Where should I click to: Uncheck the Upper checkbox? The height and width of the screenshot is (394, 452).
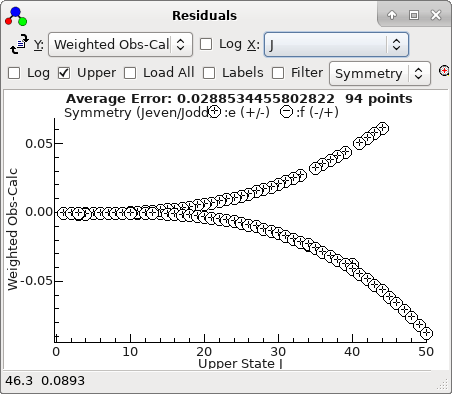click(64, 73)
